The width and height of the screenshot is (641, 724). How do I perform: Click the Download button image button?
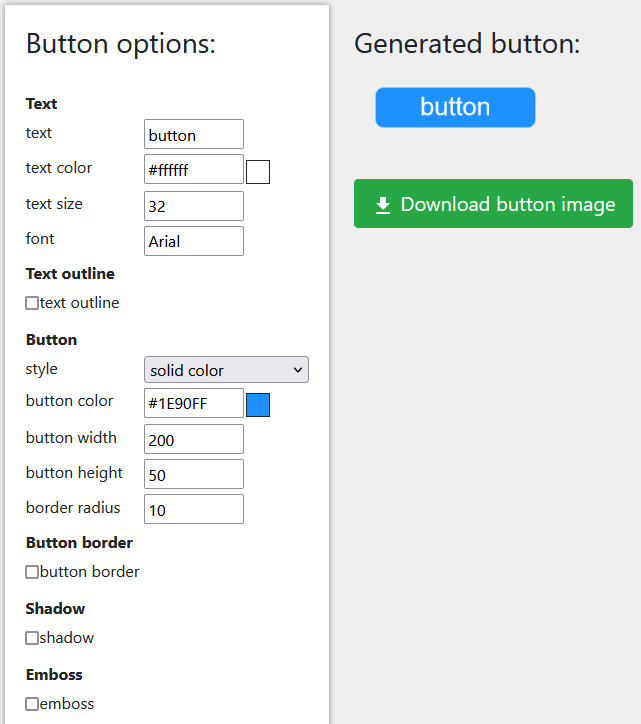click(493, 204)
